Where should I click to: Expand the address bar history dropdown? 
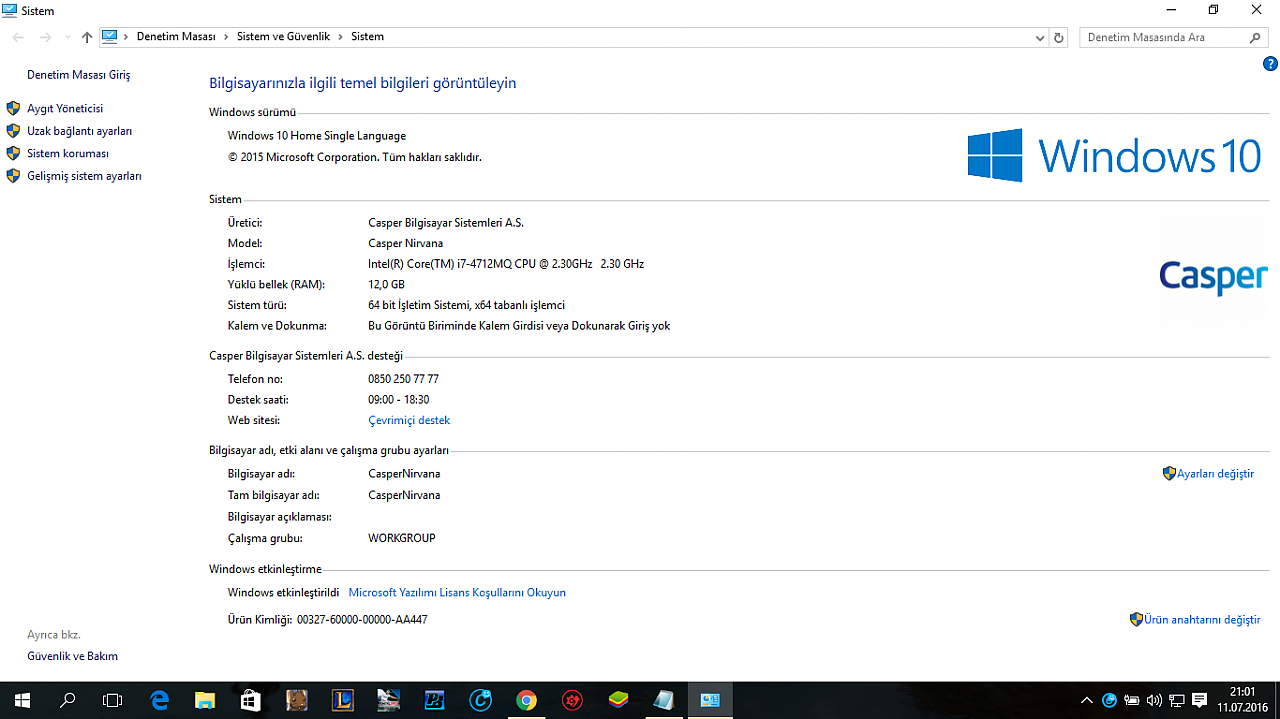click(x=1040, y=37)
